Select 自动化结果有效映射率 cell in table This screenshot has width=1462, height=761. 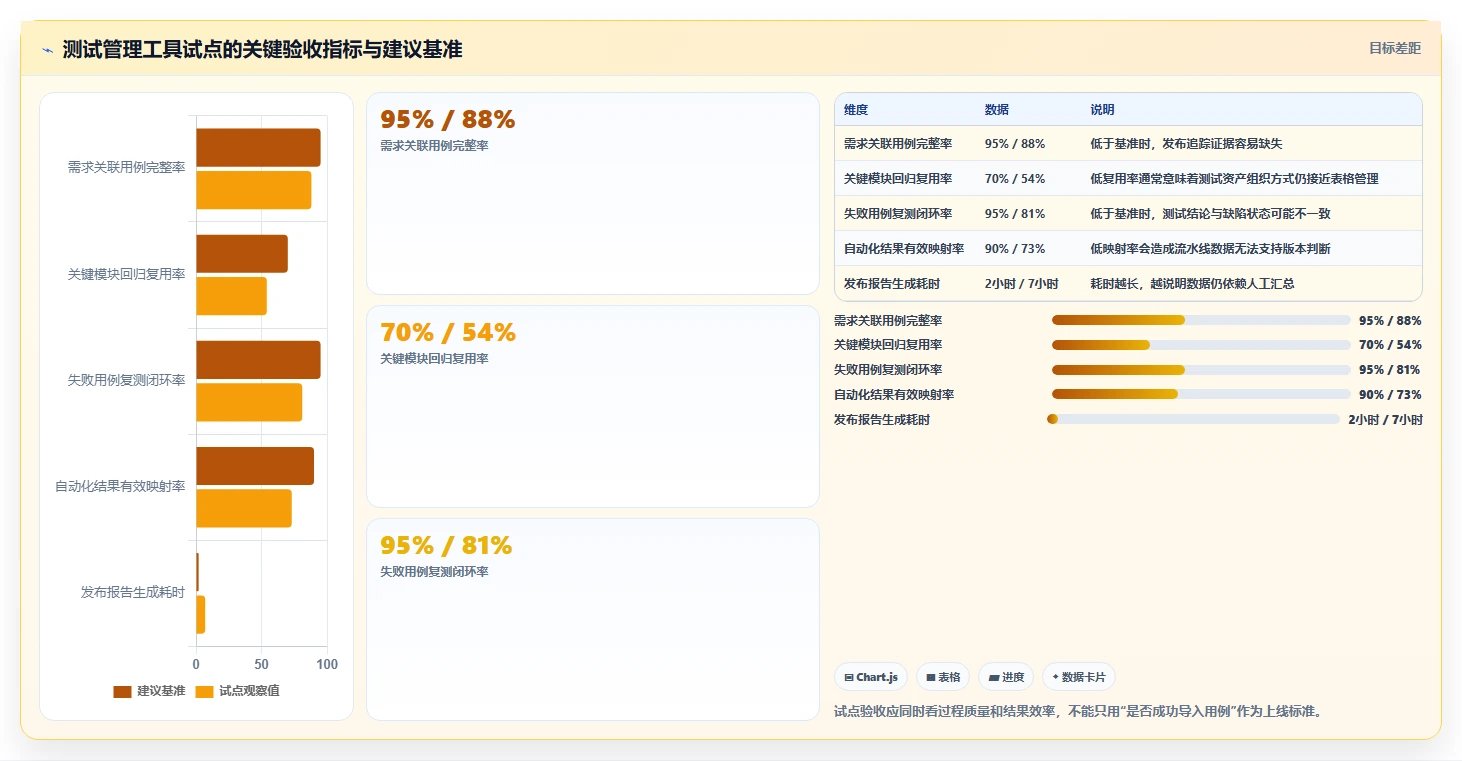904,249
